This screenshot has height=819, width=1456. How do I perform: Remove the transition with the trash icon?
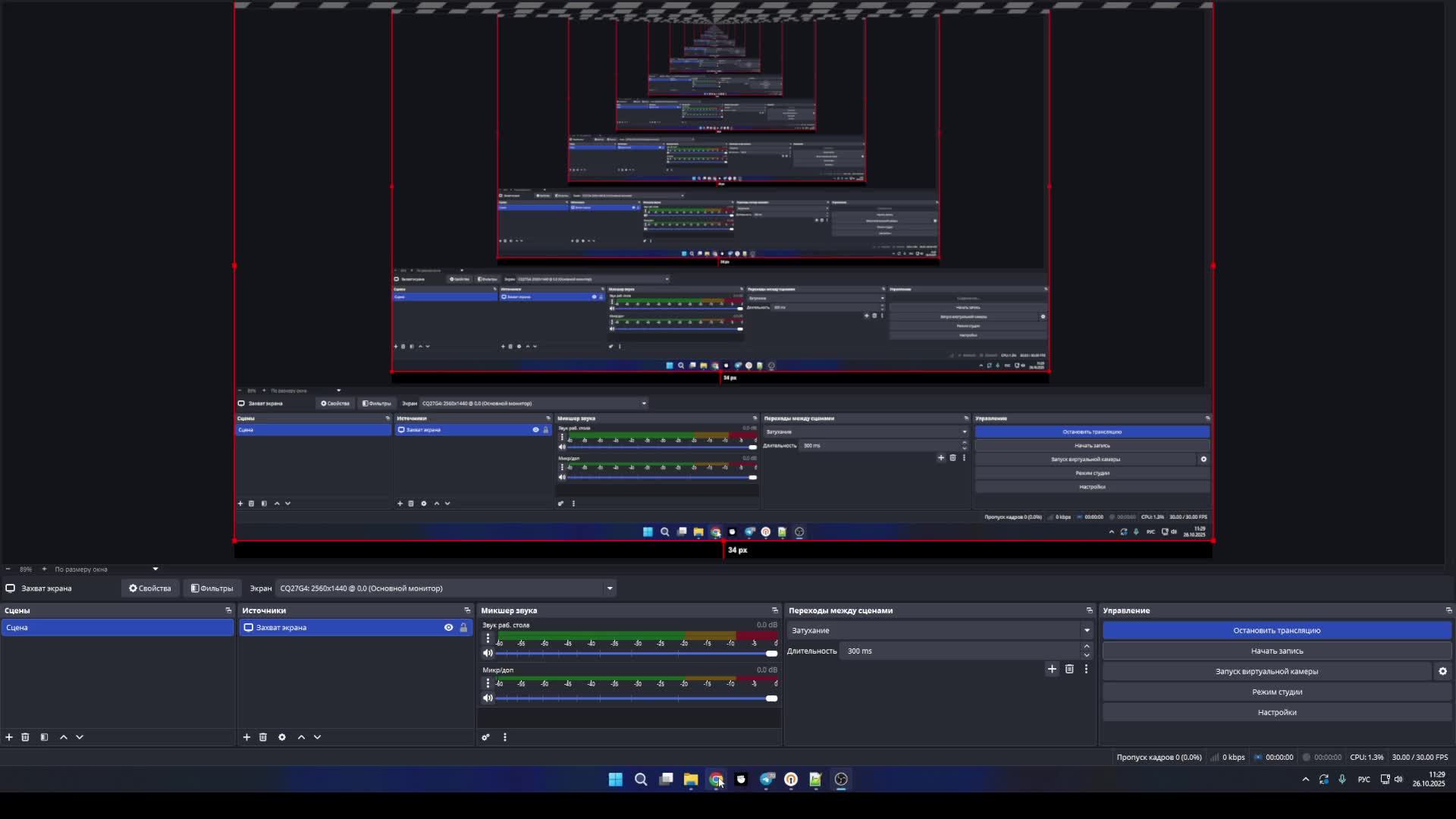(x=1069, y=669)
